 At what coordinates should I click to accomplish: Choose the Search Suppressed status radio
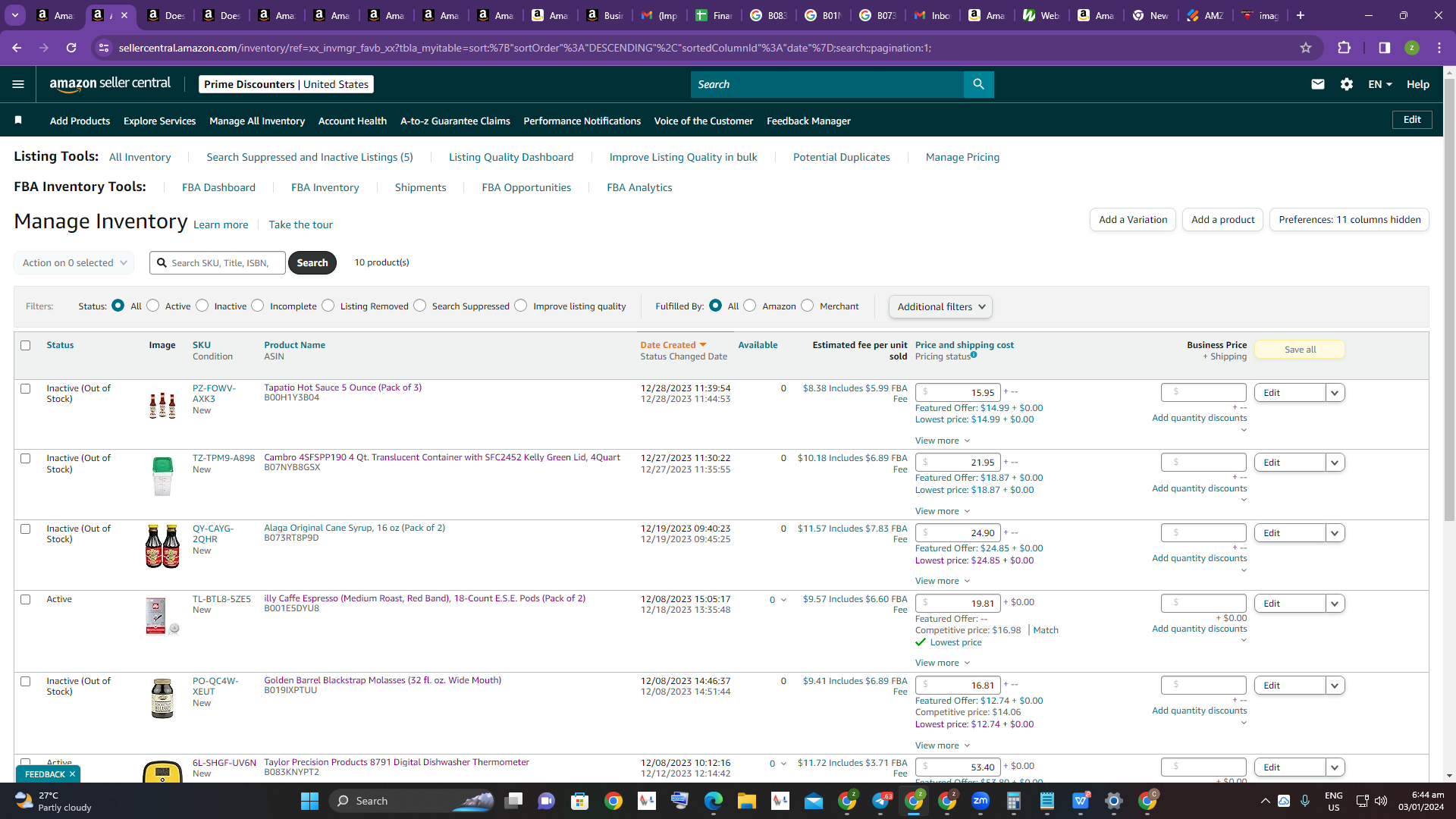coord(419,306)
